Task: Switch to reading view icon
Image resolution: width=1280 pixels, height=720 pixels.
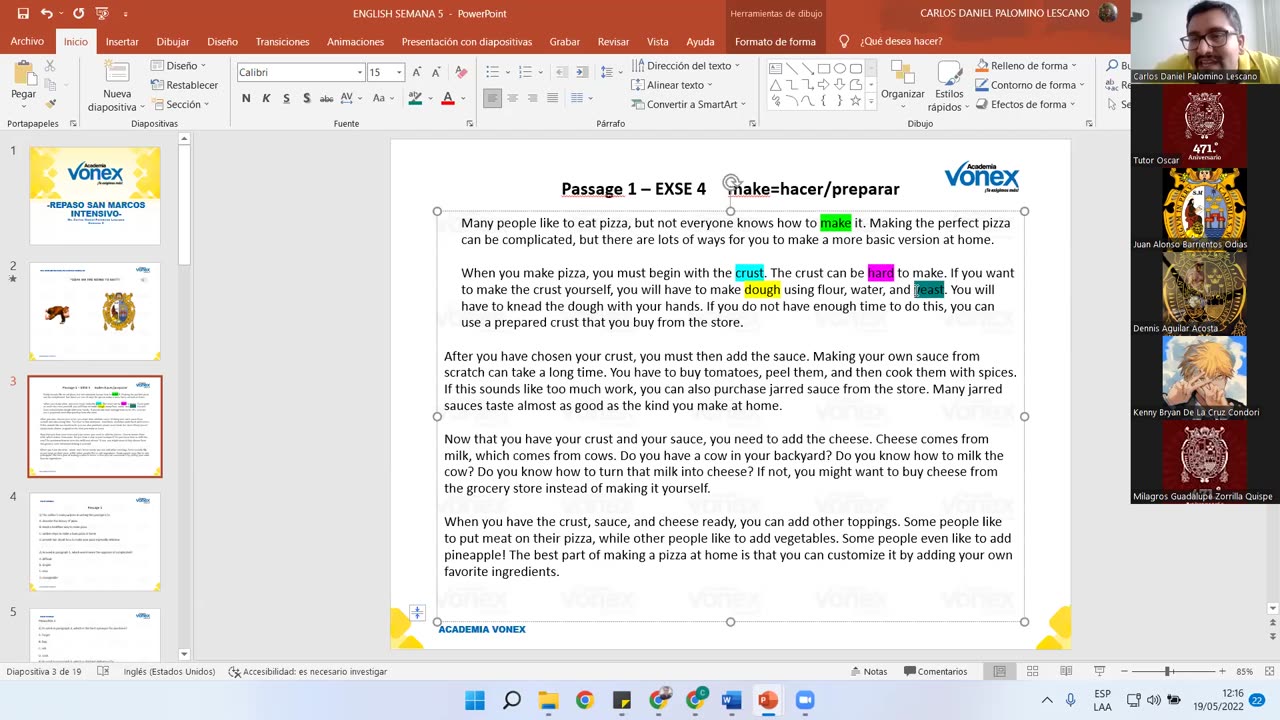Action: (1066, 671)
